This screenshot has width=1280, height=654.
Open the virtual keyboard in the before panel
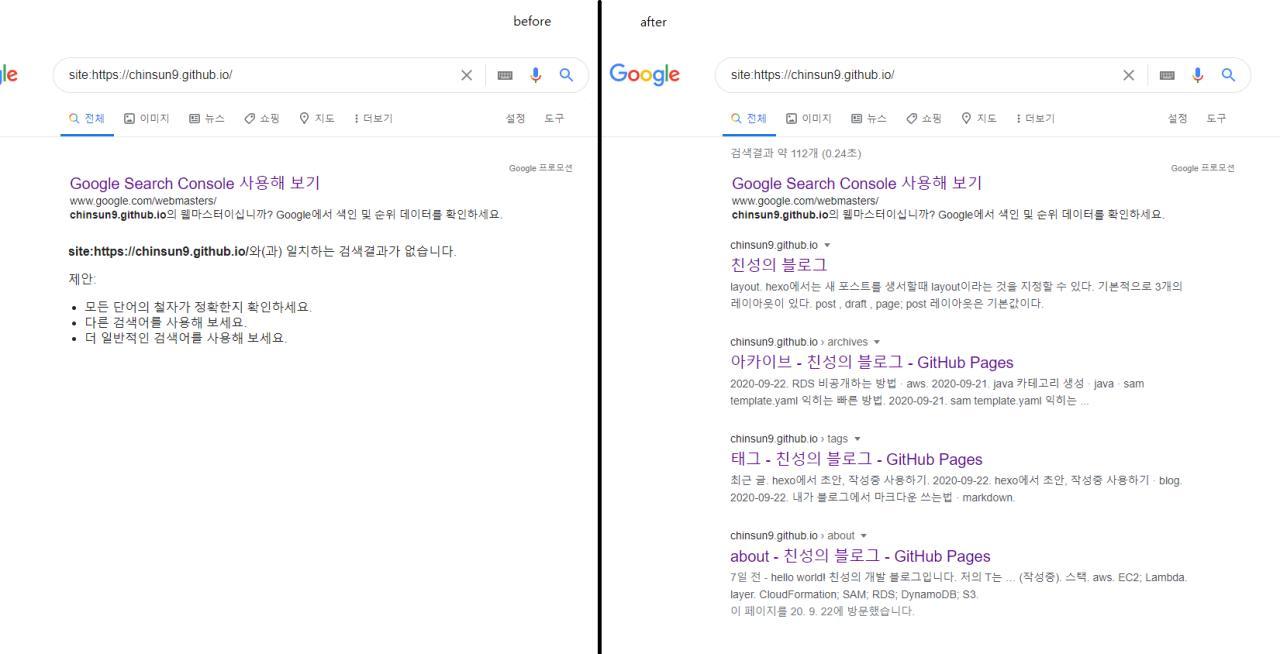(x=505, y=75)
